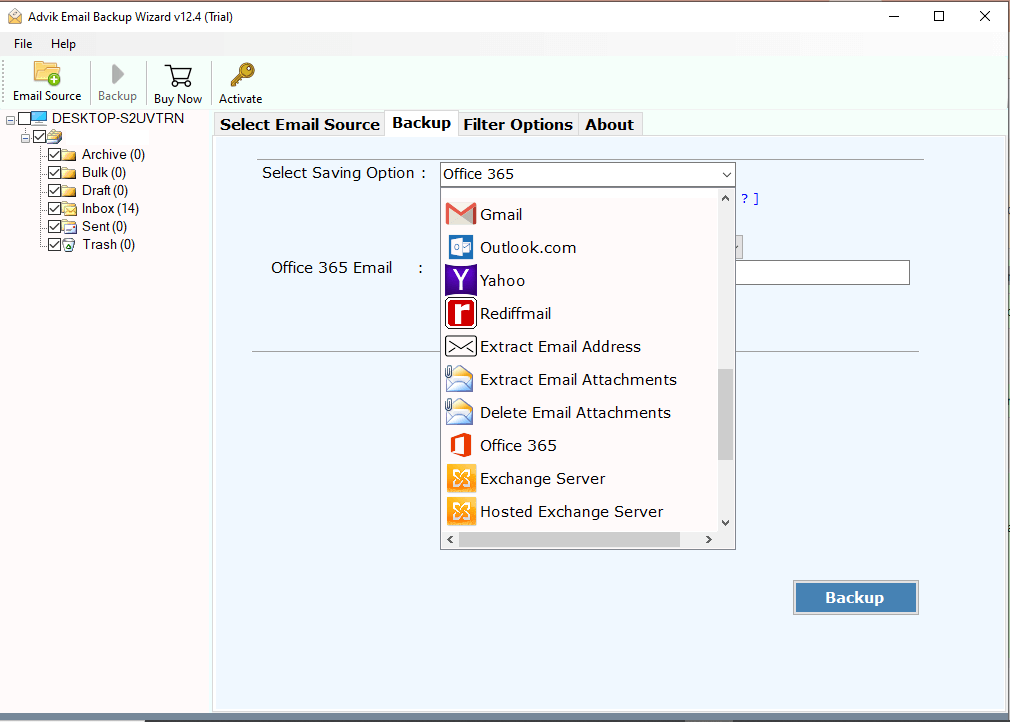This screenshot has width=1010, height=722.
Task: Click the Sent folder icon
Action: [x=69, y=227]
